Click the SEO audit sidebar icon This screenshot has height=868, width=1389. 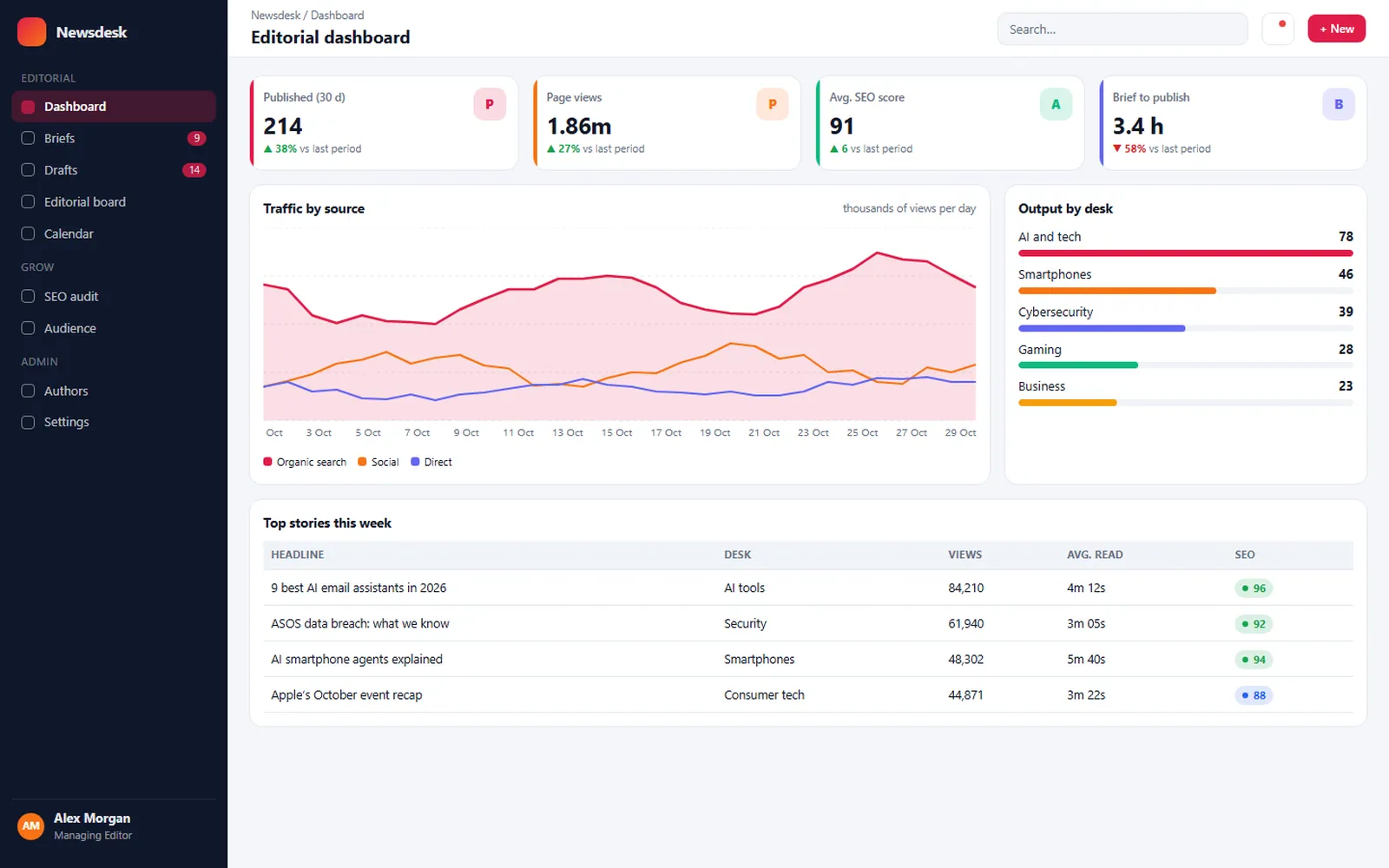(28, 296)
